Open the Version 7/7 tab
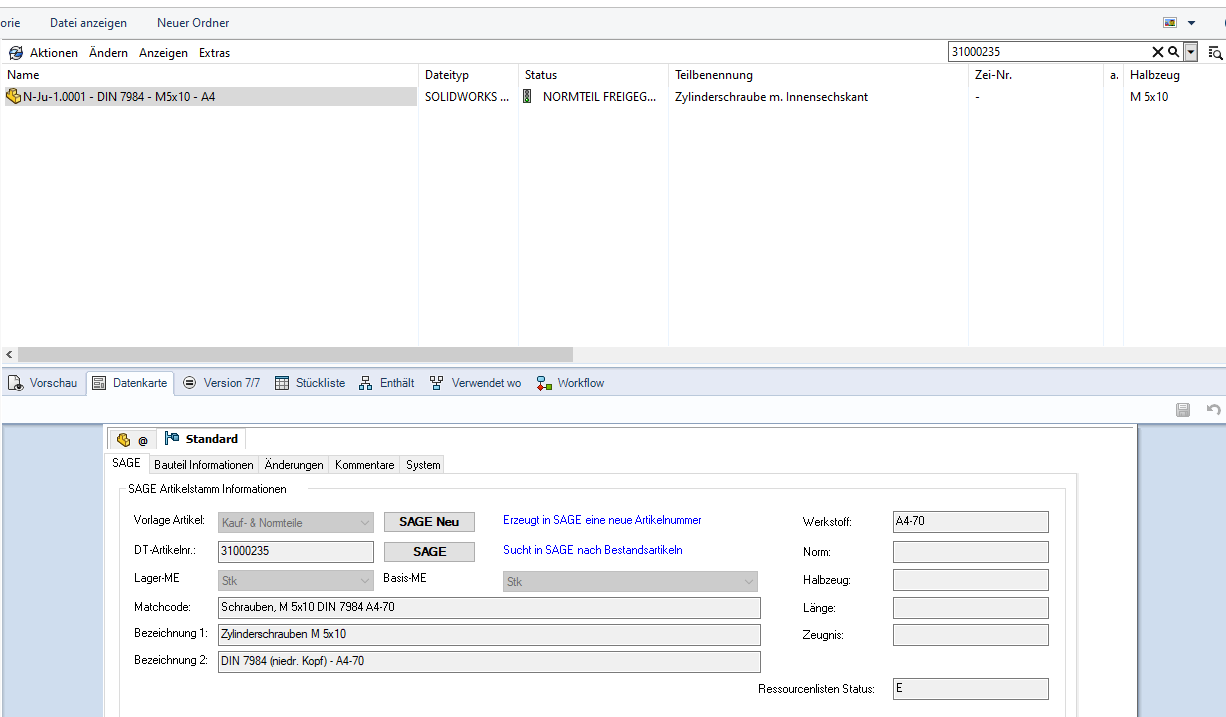1226x717 pixels. click(221, 383)
